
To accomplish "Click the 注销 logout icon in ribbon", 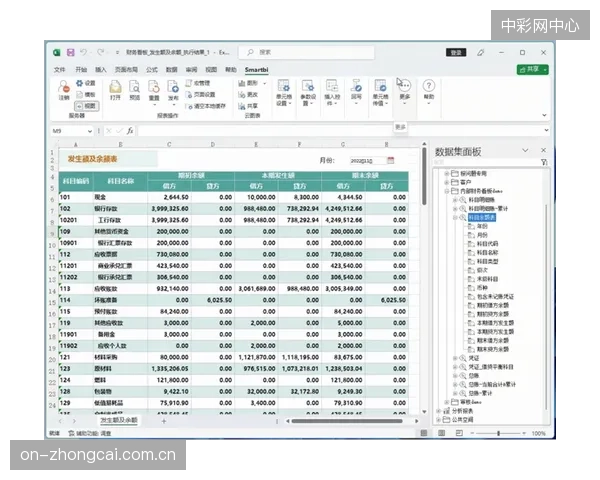I will (x=64, y=90).
